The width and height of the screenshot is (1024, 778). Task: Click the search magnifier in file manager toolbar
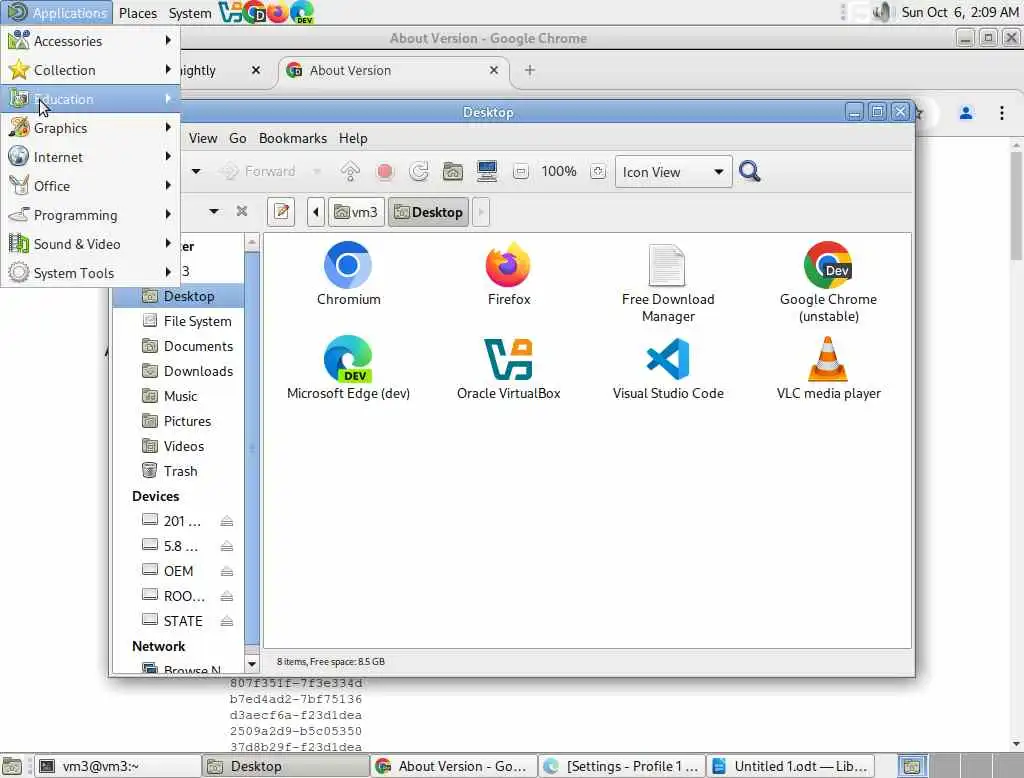tap(749, 172)
